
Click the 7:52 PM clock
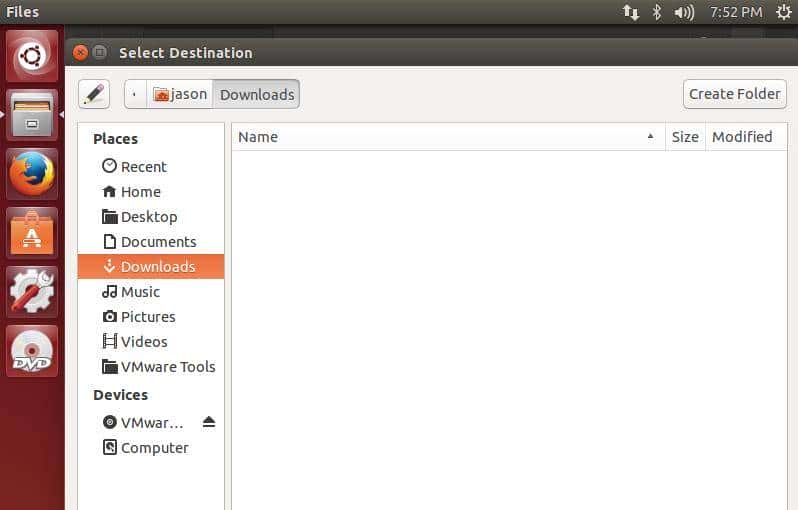[x=736, y=12]
